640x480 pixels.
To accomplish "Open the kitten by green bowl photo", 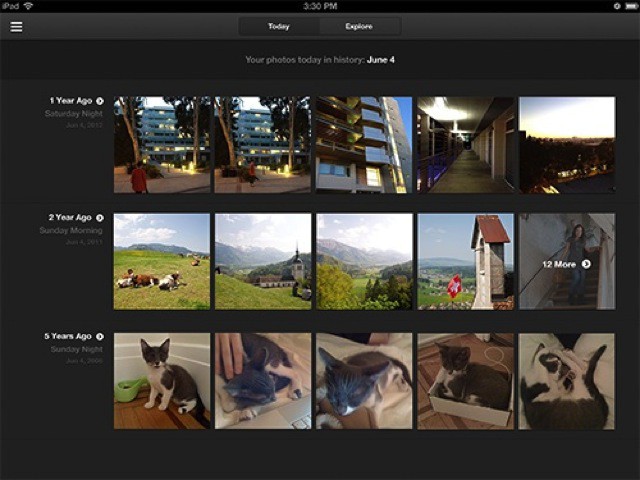I will (x=162, y=381).
